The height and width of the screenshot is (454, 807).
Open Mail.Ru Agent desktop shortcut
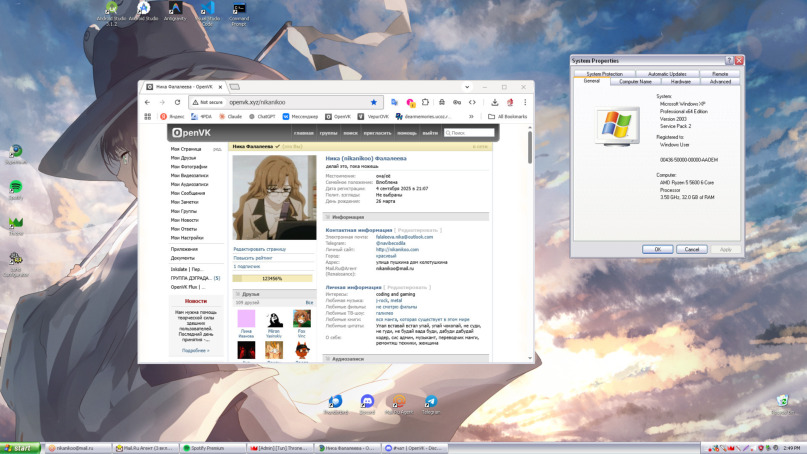click(399, 404)
